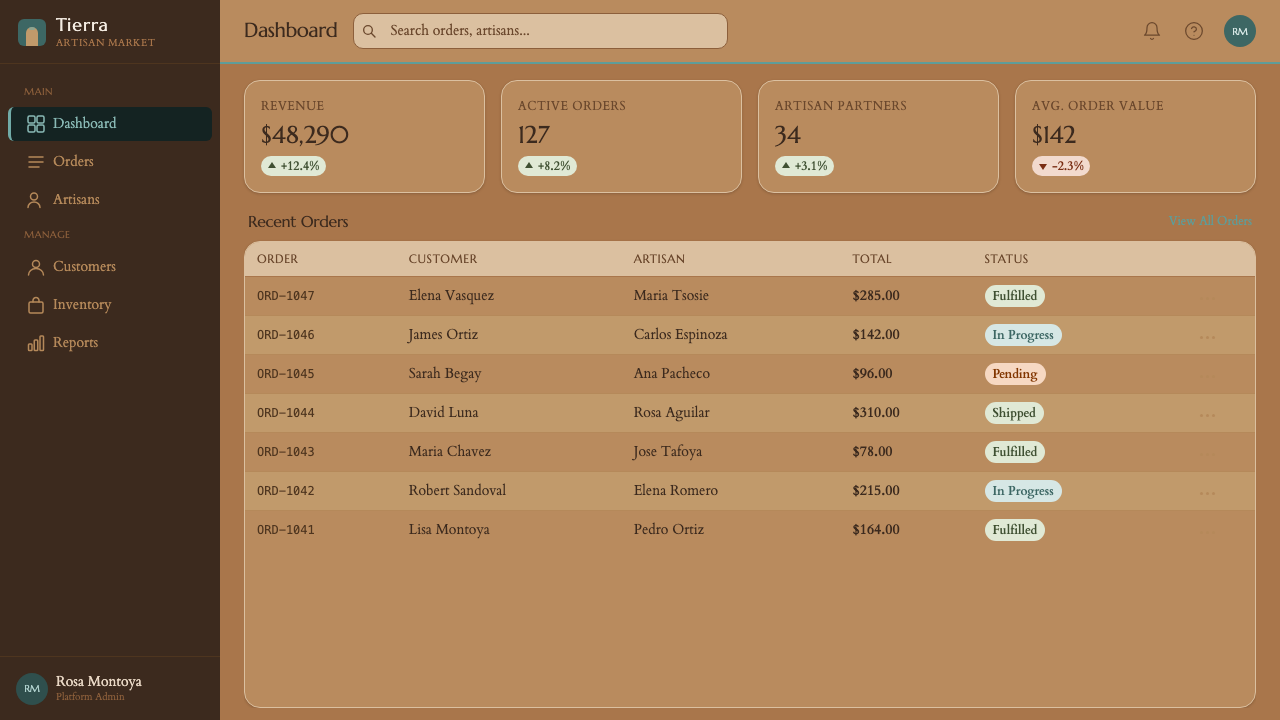Click the +8.2% active orders badge
The height and width of the screenshot is (720, 1280).
pos(547,166)
